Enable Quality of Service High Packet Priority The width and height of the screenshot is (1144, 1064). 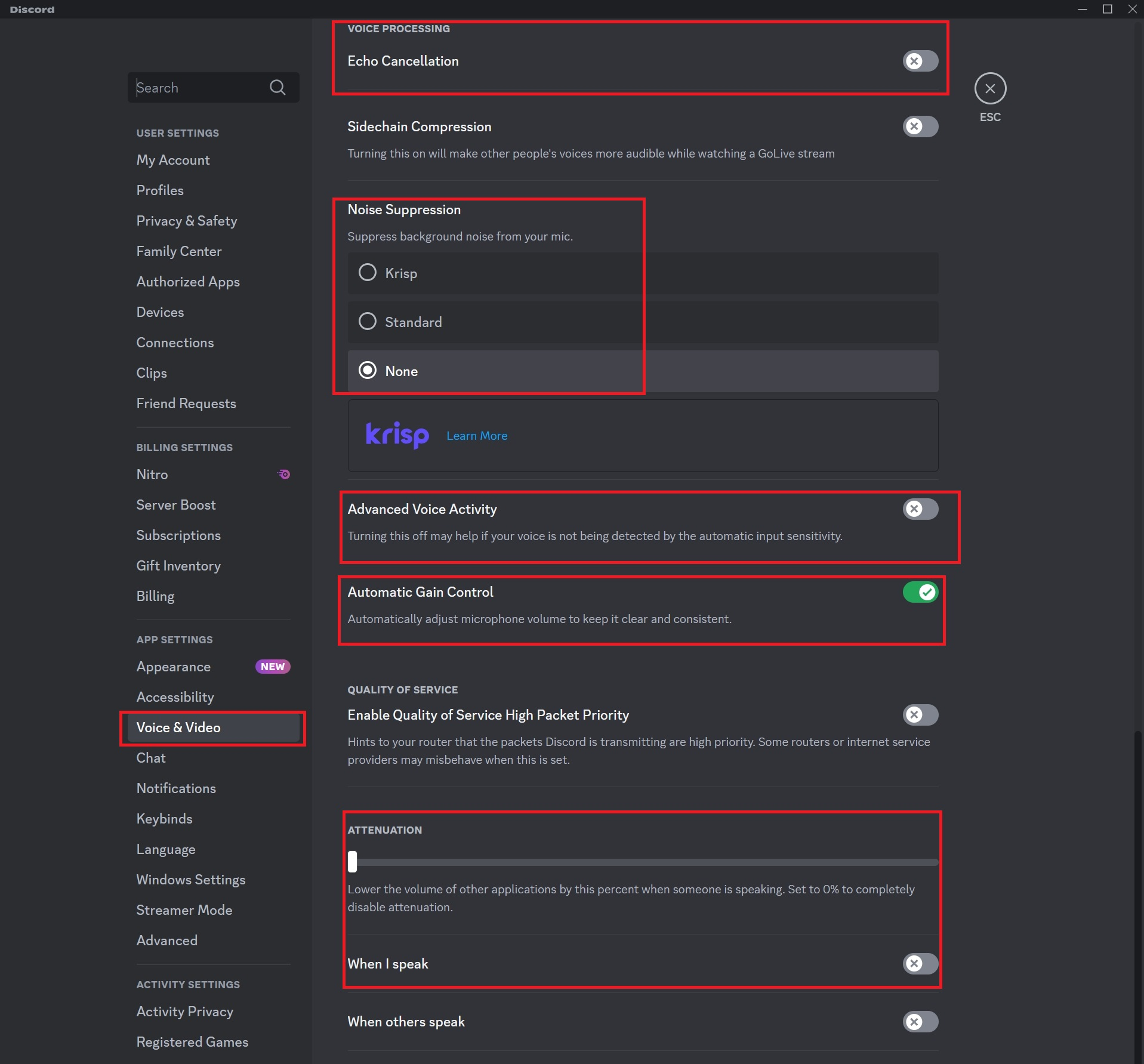click(920, 715)
